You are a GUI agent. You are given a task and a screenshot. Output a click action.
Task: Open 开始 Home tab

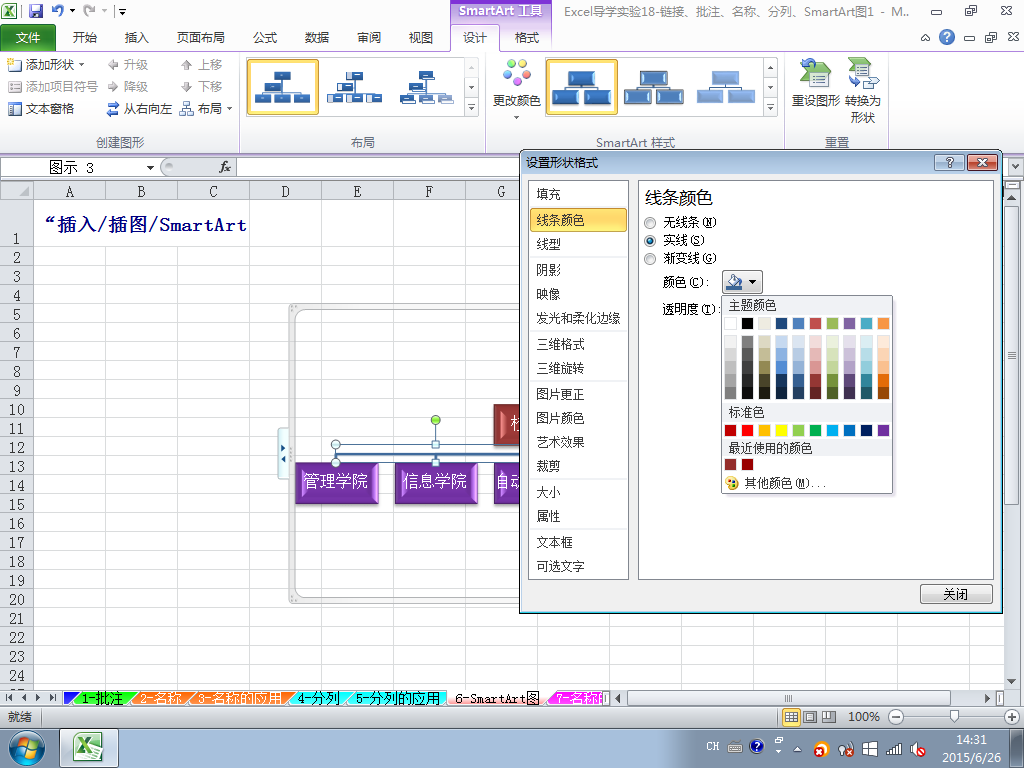click(x=85, y=38)
